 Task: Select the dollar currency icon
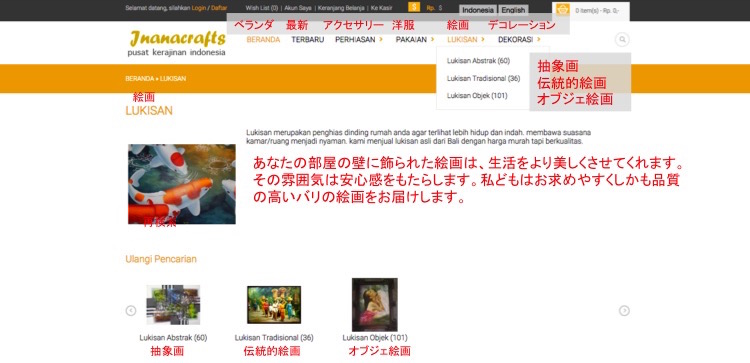point(414,7)
